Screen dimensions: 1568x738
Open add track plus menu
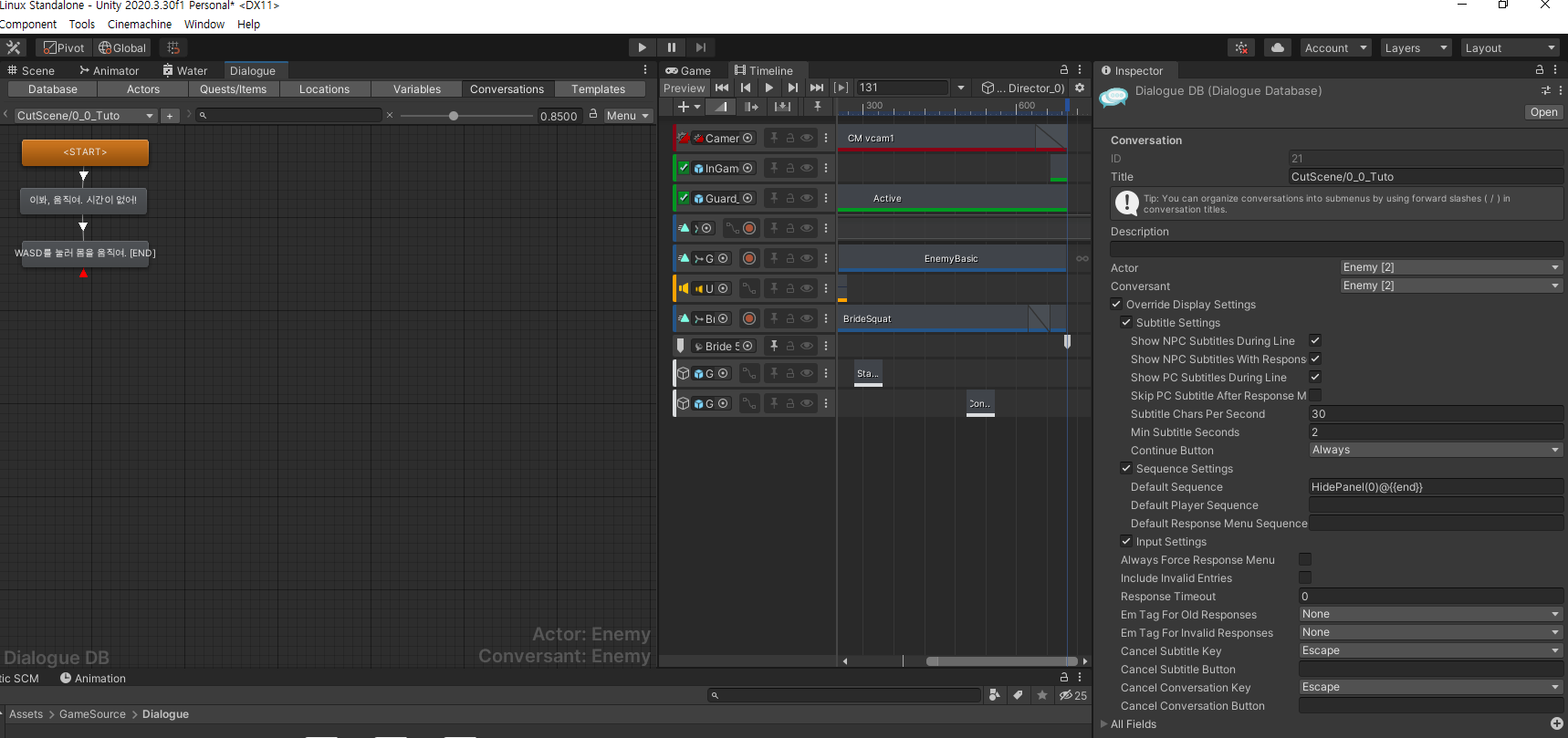coord(688,107)
